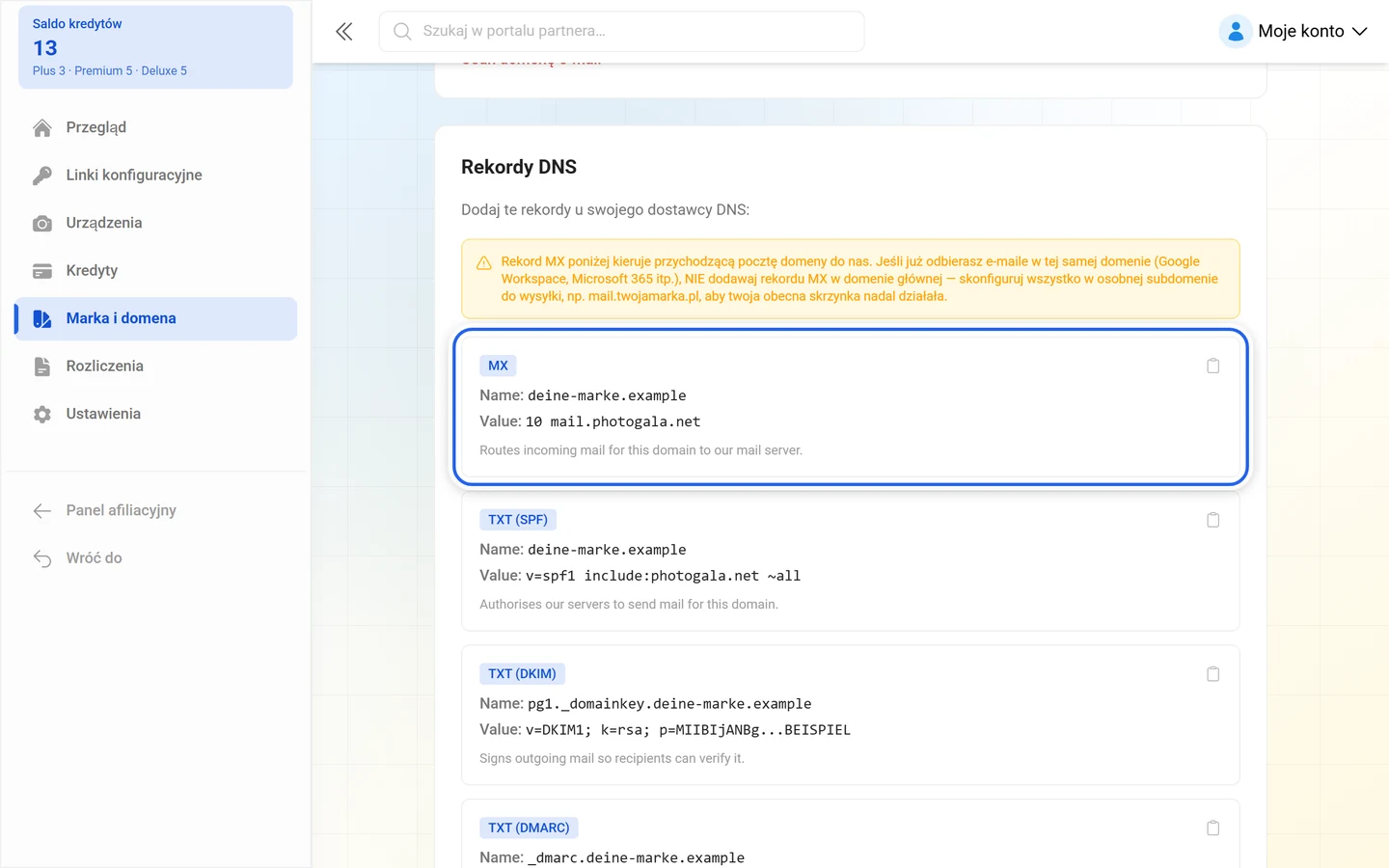Open the Moje konto account menu
Screen dimensions: 1389x868
(1294, 32)
